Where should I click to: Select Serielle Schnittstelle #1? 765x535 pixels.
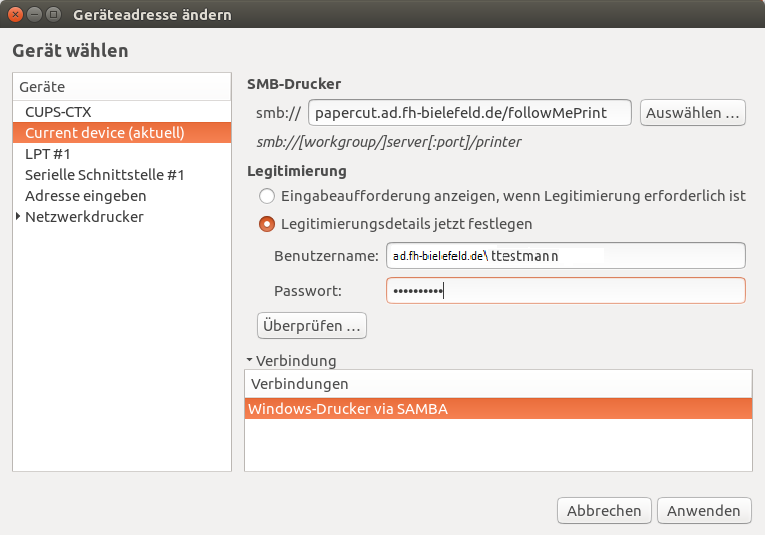[x=104, y=175]
